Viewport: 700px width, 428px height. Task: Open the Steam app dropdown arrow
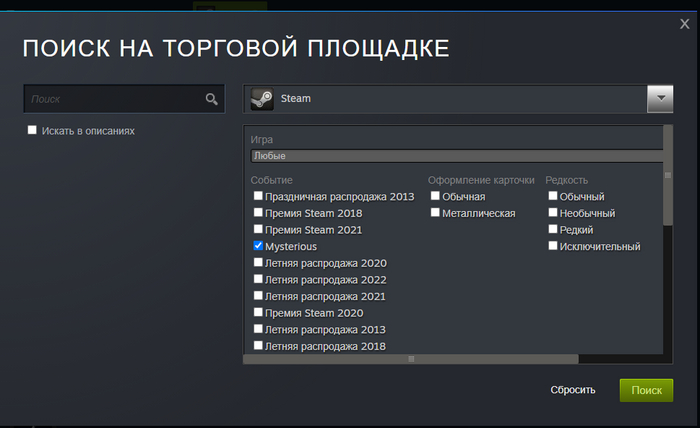click(660, 99)
